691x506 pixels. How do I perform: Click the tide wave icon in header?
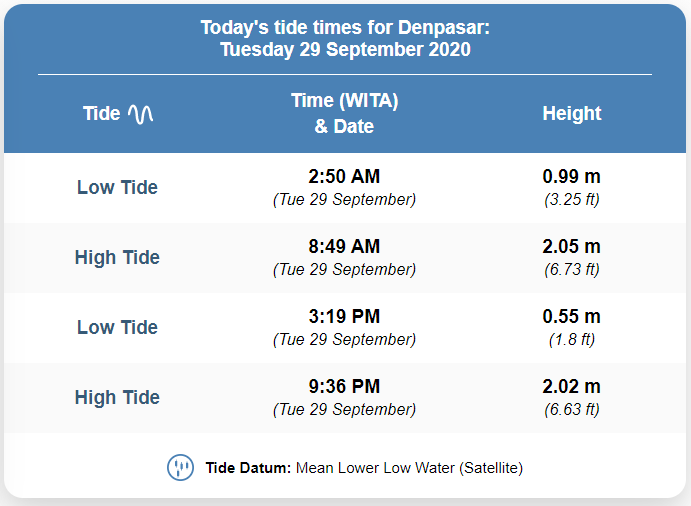point(141,114)
